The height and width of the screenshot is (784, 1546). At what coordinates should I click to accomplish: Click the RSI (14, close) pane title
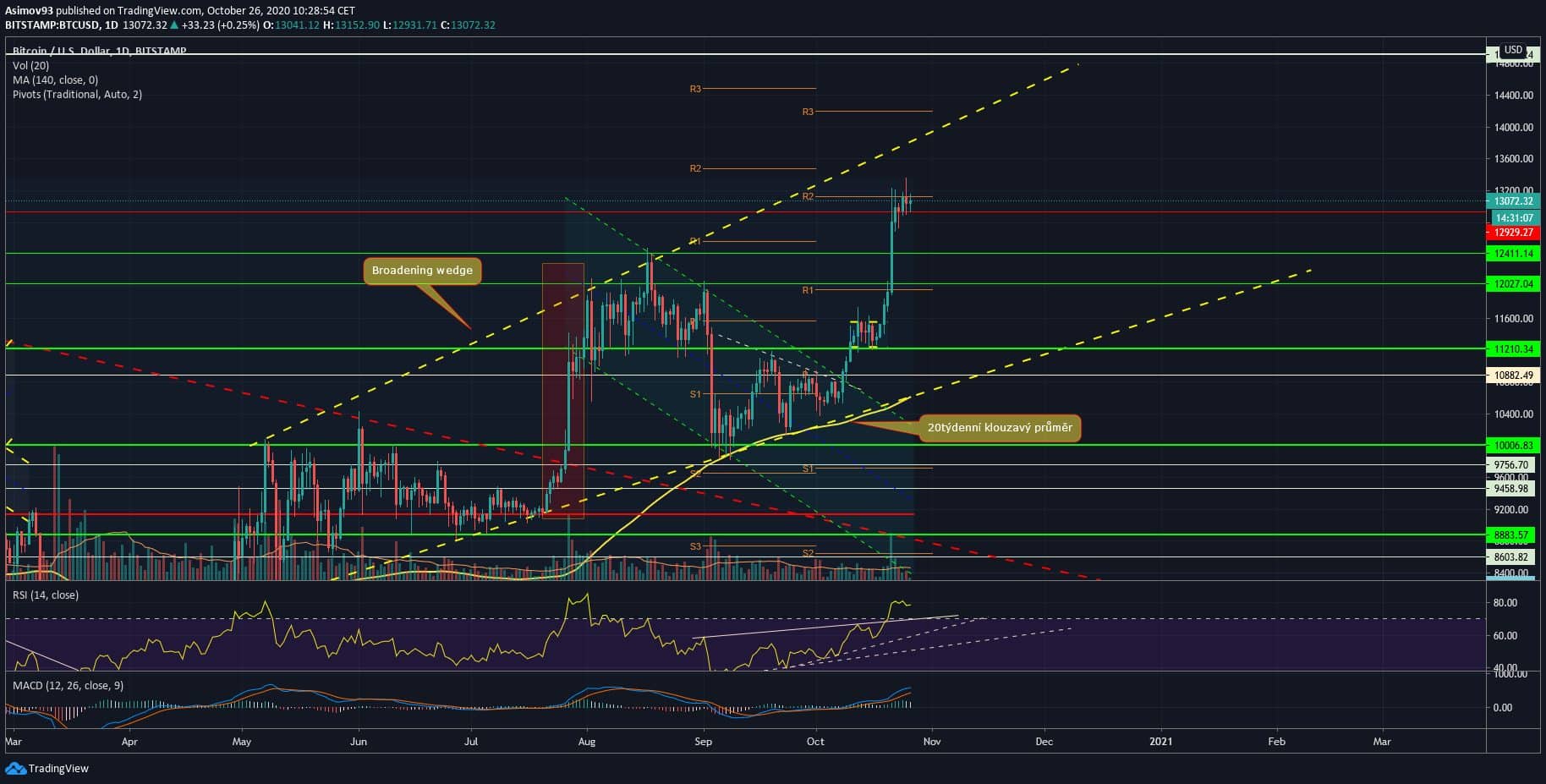46,595
